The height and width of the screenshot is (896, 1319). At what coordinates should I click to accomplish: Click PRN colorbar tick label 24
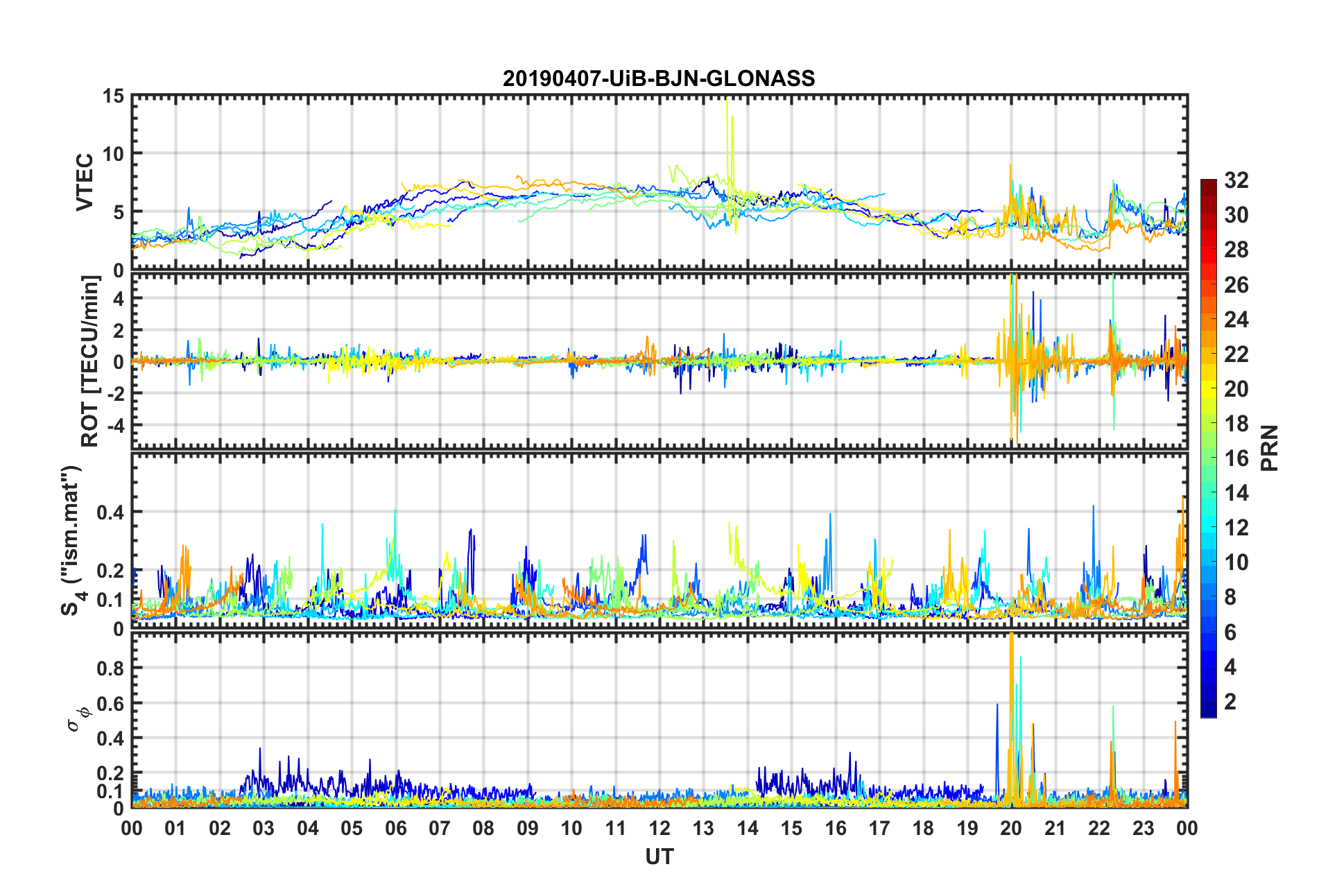[1236, 319]
